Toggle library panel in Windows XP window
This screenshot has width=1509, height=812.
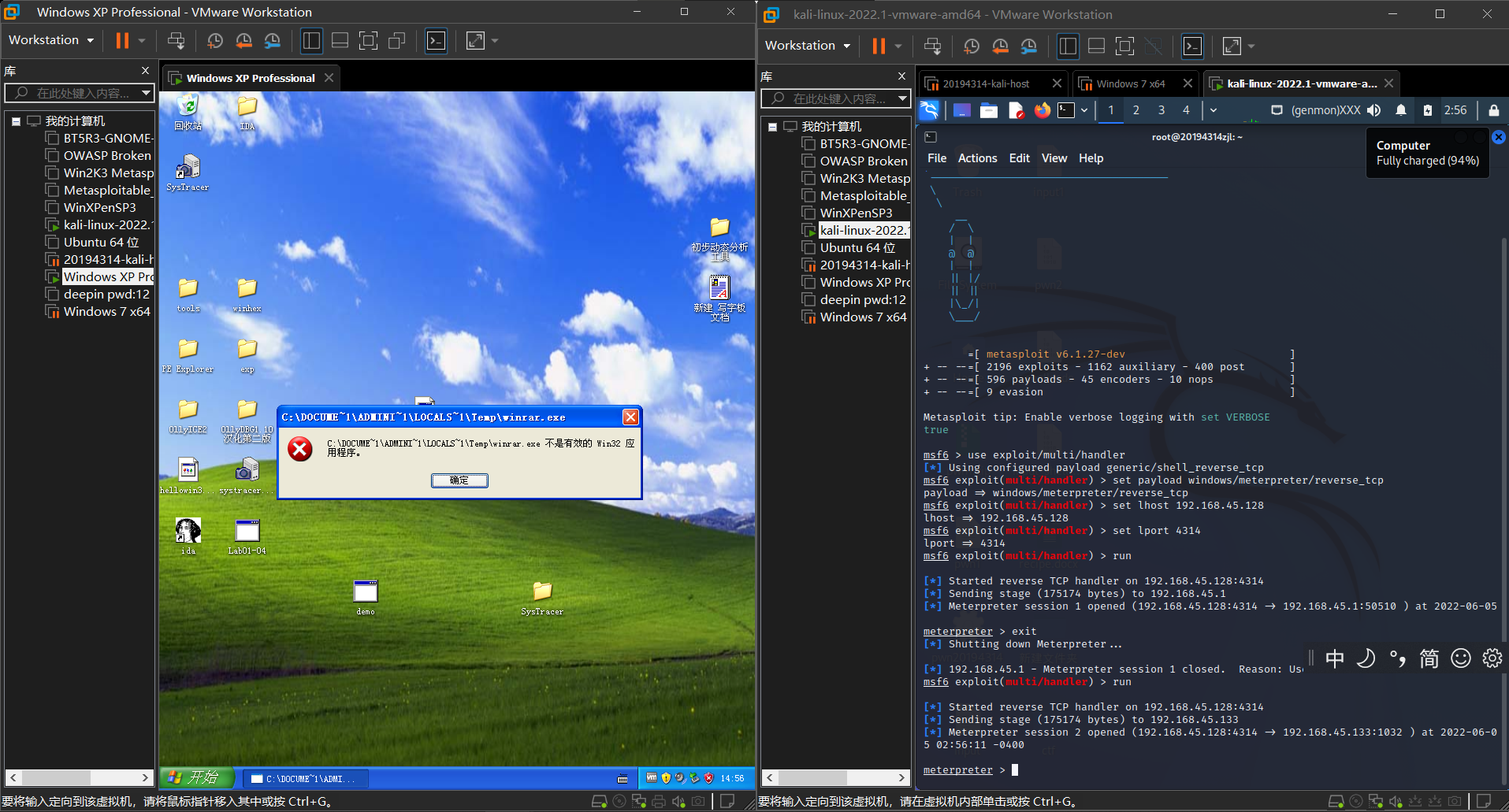[x=312, y=40]
